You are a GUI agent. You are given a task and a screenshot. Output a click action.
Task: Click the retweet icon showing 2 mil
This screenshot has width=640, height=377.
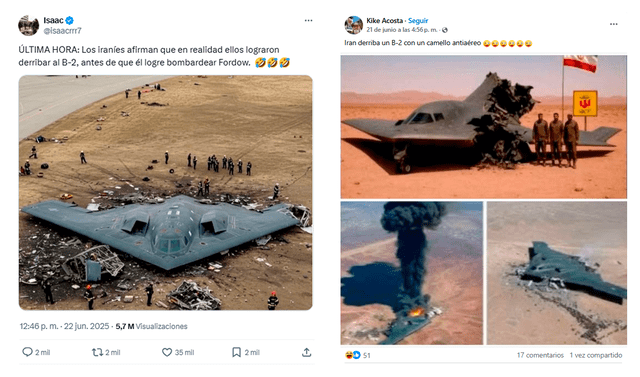[x=97, y=352]
